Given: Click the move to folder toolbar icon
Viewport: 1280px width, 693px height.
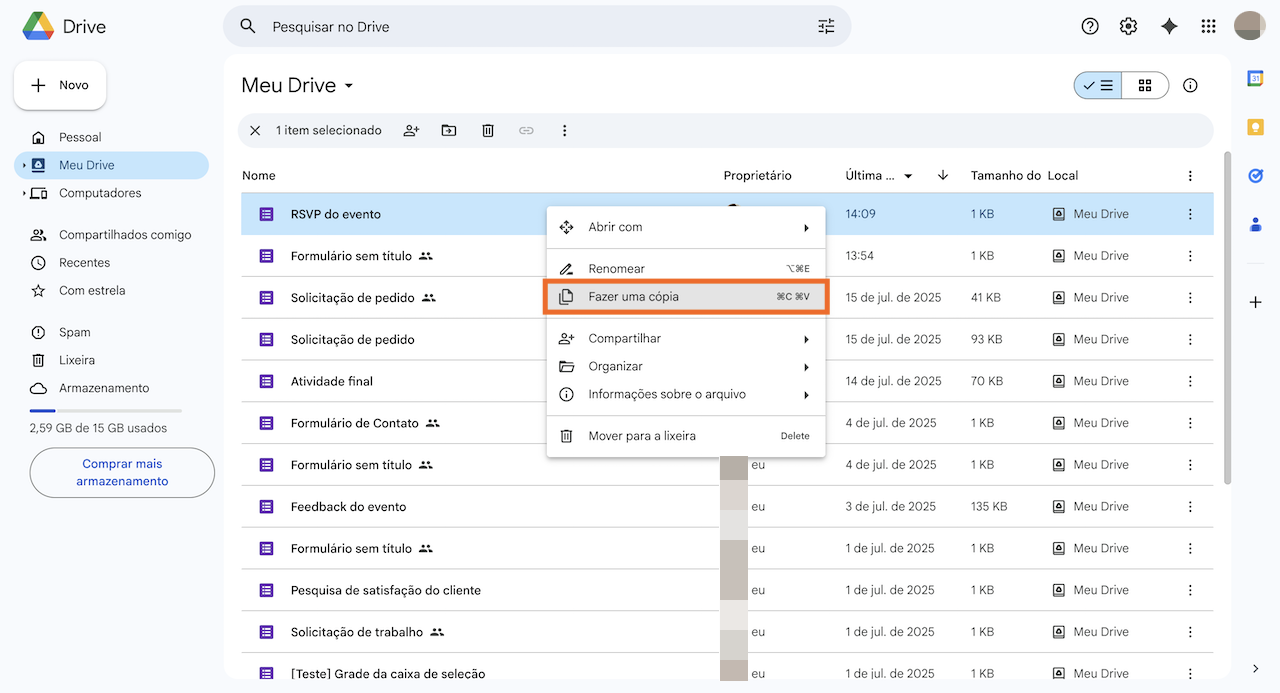Looking at the screenshot, I should 449,130.
